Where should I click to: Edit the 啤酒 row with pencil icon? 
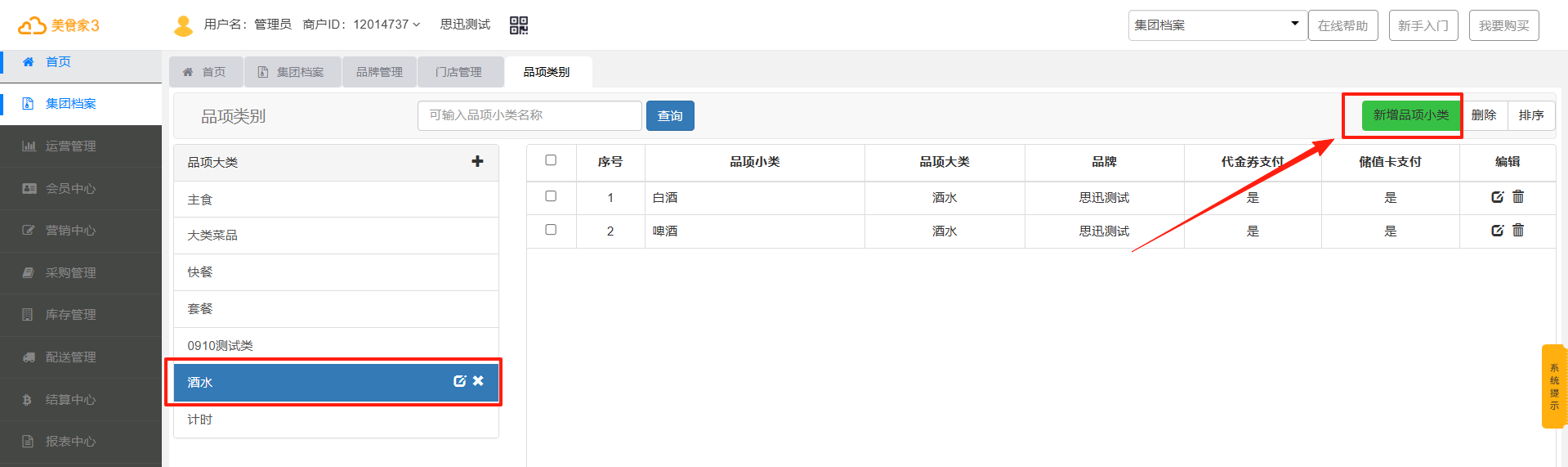[1497, 231]
